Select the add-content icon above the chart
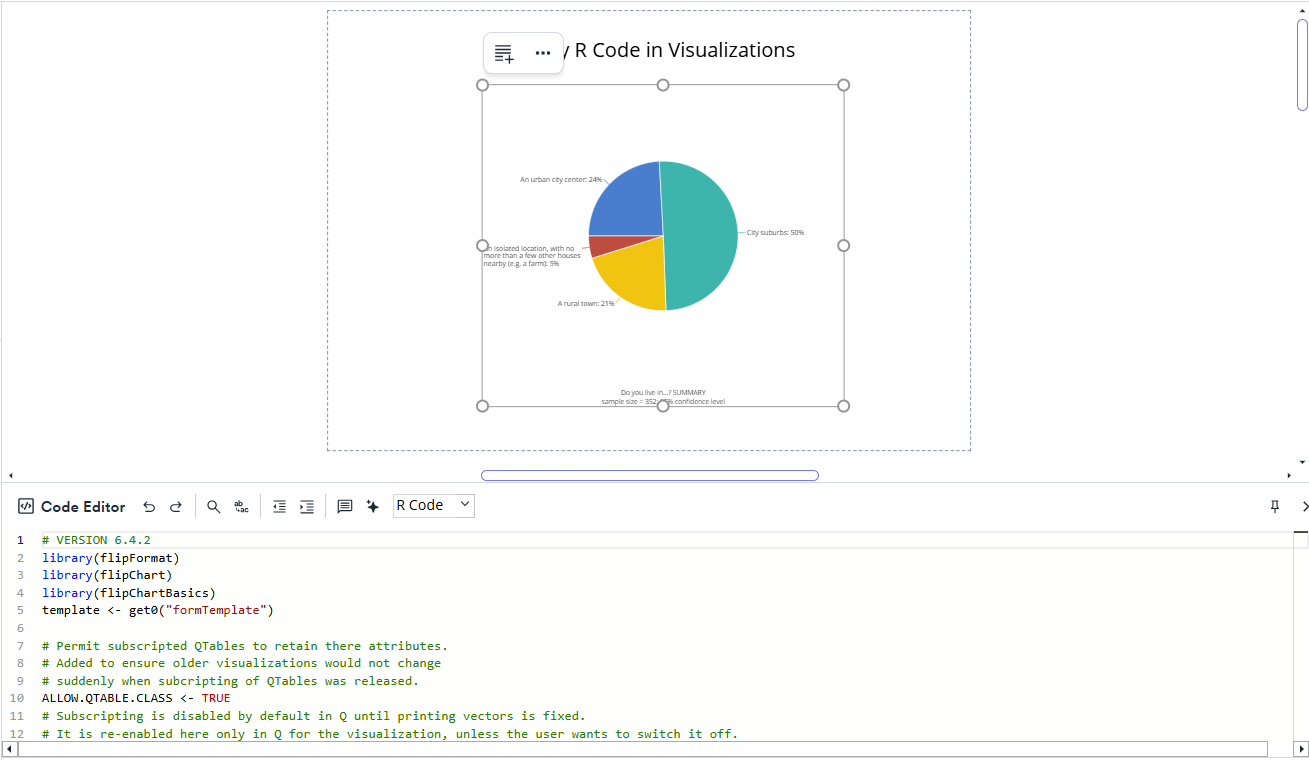Screen dimensions: 1309x760 point(503,52)
